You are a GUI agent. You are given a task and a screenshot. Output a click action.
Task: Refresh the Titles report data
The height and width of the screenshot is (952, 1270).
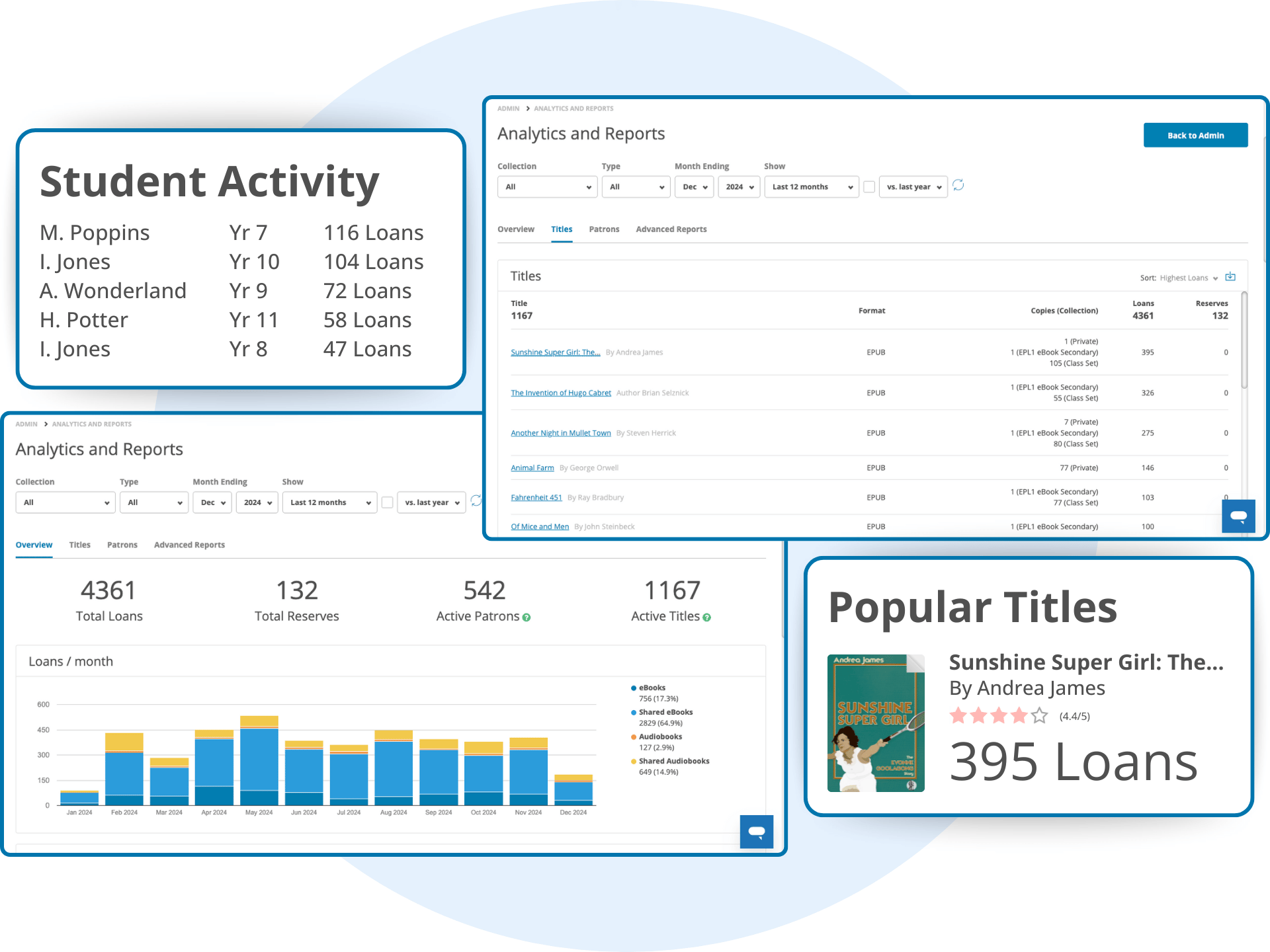click(958, 186)
